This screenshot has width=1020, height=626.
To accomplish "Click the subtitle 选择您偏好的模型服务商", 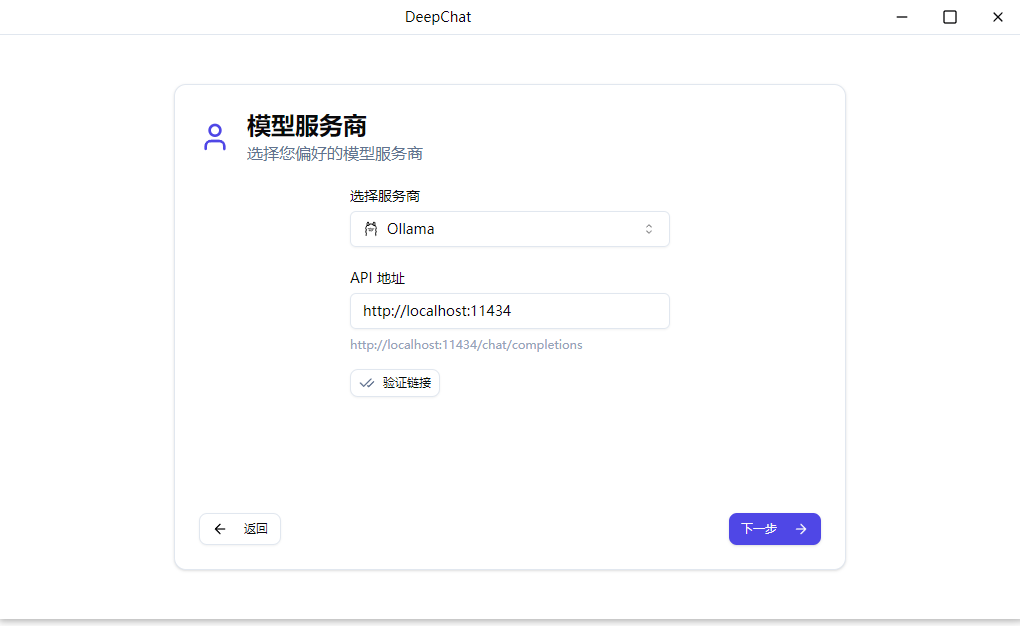I will tap(333, 153).
